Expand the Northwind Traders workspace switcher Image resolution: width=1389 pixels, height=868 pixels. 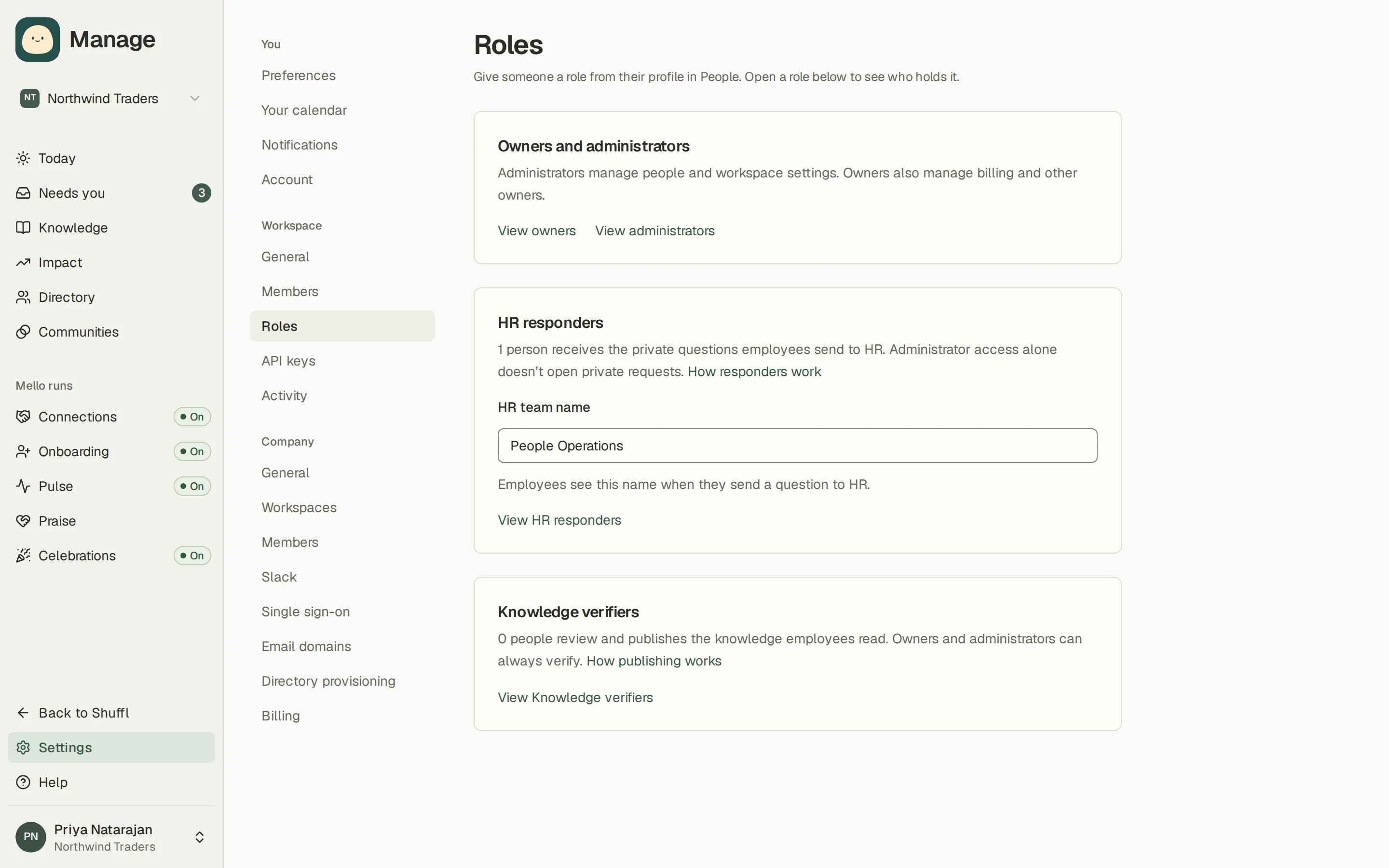tap(111, 99)
